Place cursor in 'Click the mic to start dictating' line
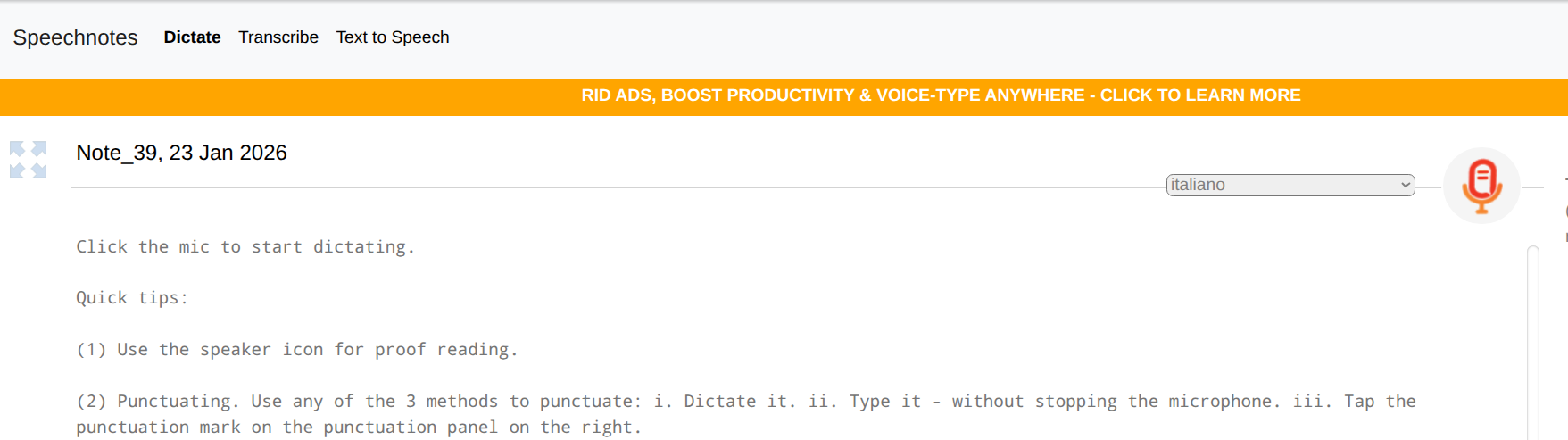1568x440 pixels. click(245, 247)
